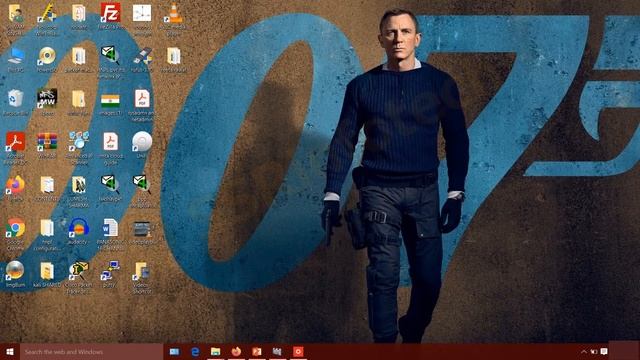This screenshot has width=640, height=360.
Task: Open the videoplayback media file icon
Action: click(142, 233)
